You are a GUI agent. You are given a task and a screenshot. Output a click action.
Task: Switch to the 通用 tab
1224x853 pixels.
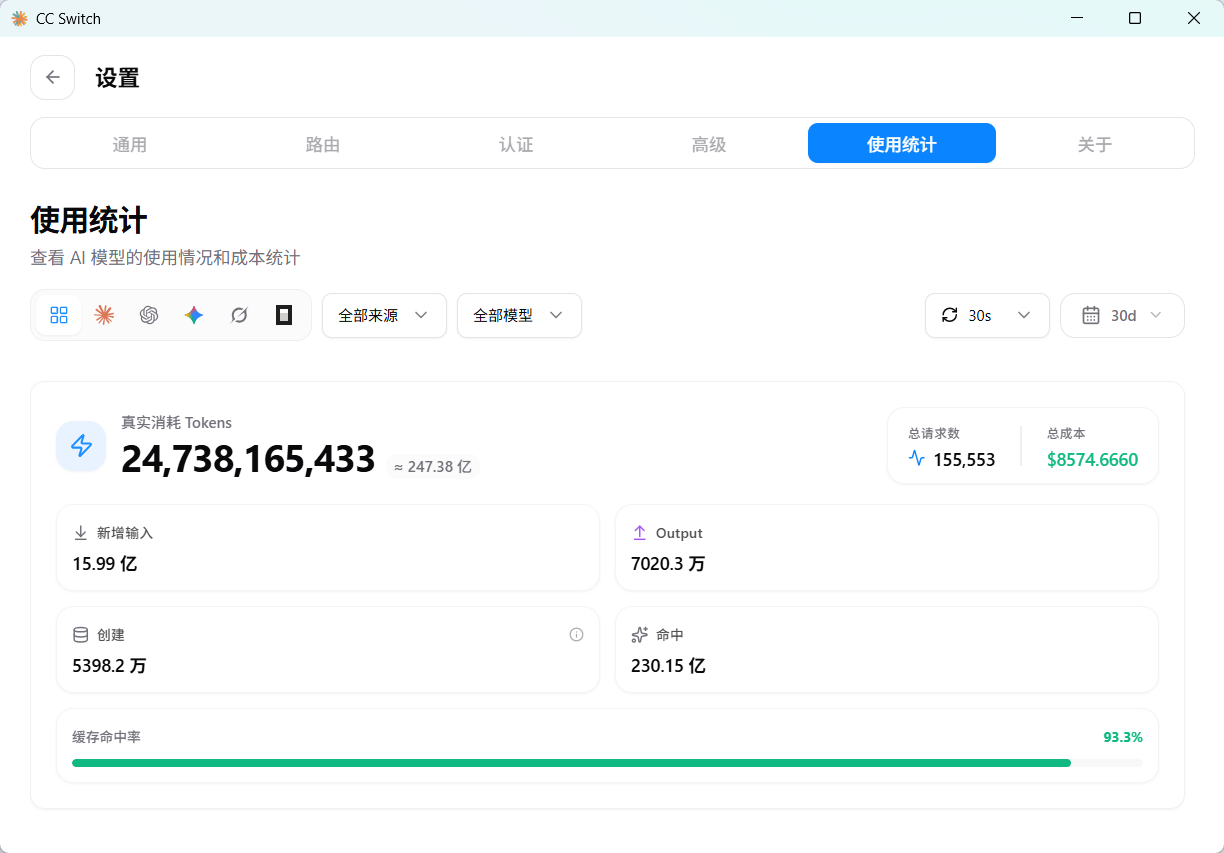pyautogui.click(x=130, y=144)
